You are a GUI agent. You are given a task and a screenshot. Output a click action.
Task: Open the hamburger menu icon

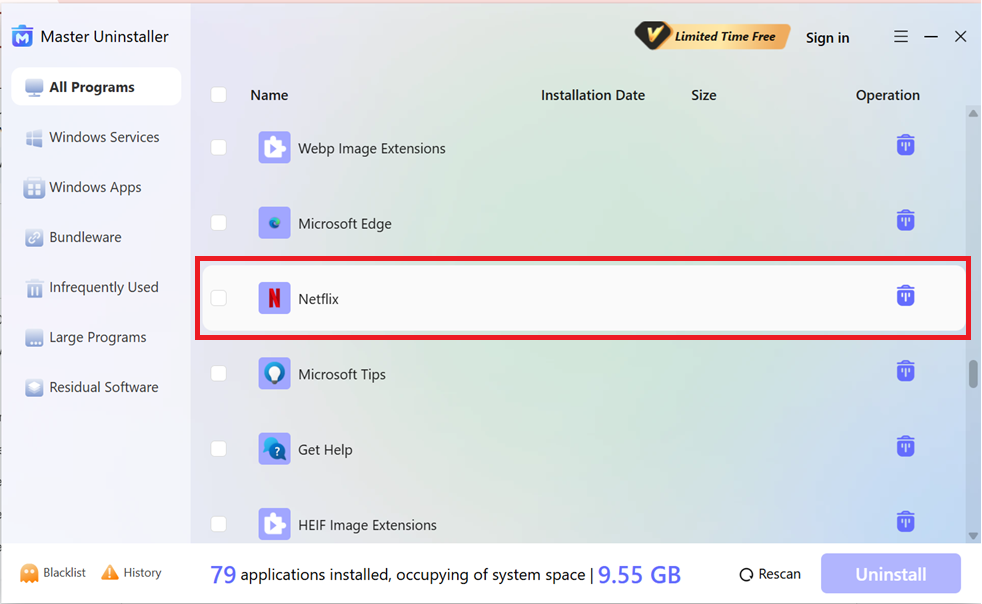pos(901,37)
